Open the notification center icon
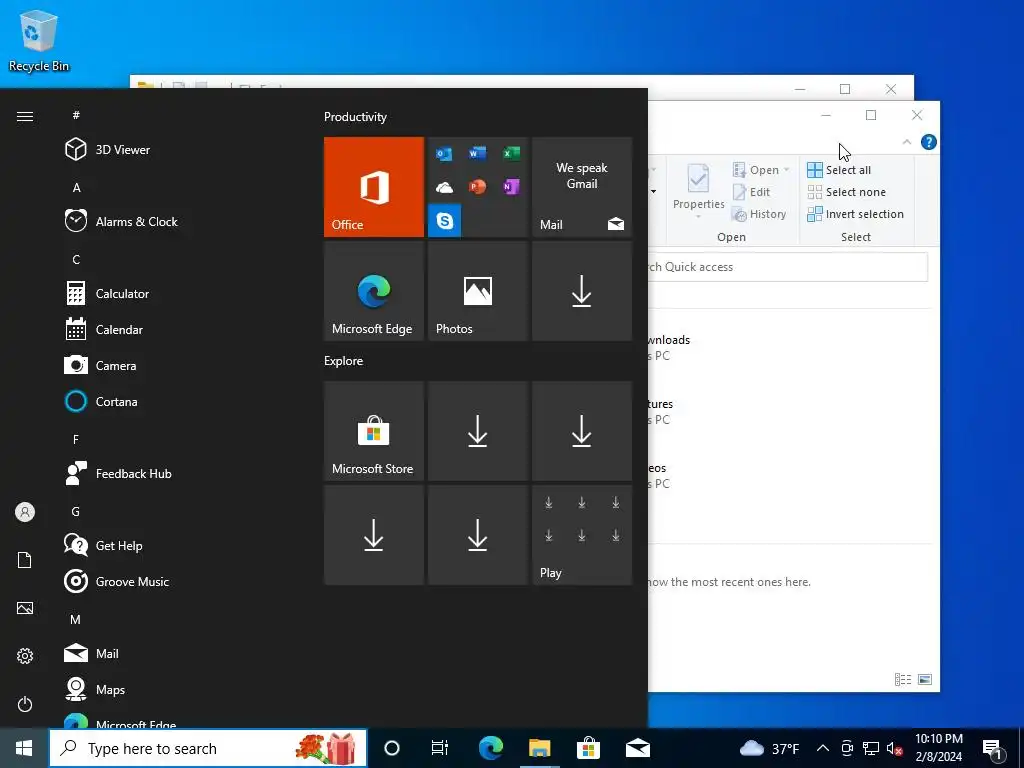 tap(993, 749)
